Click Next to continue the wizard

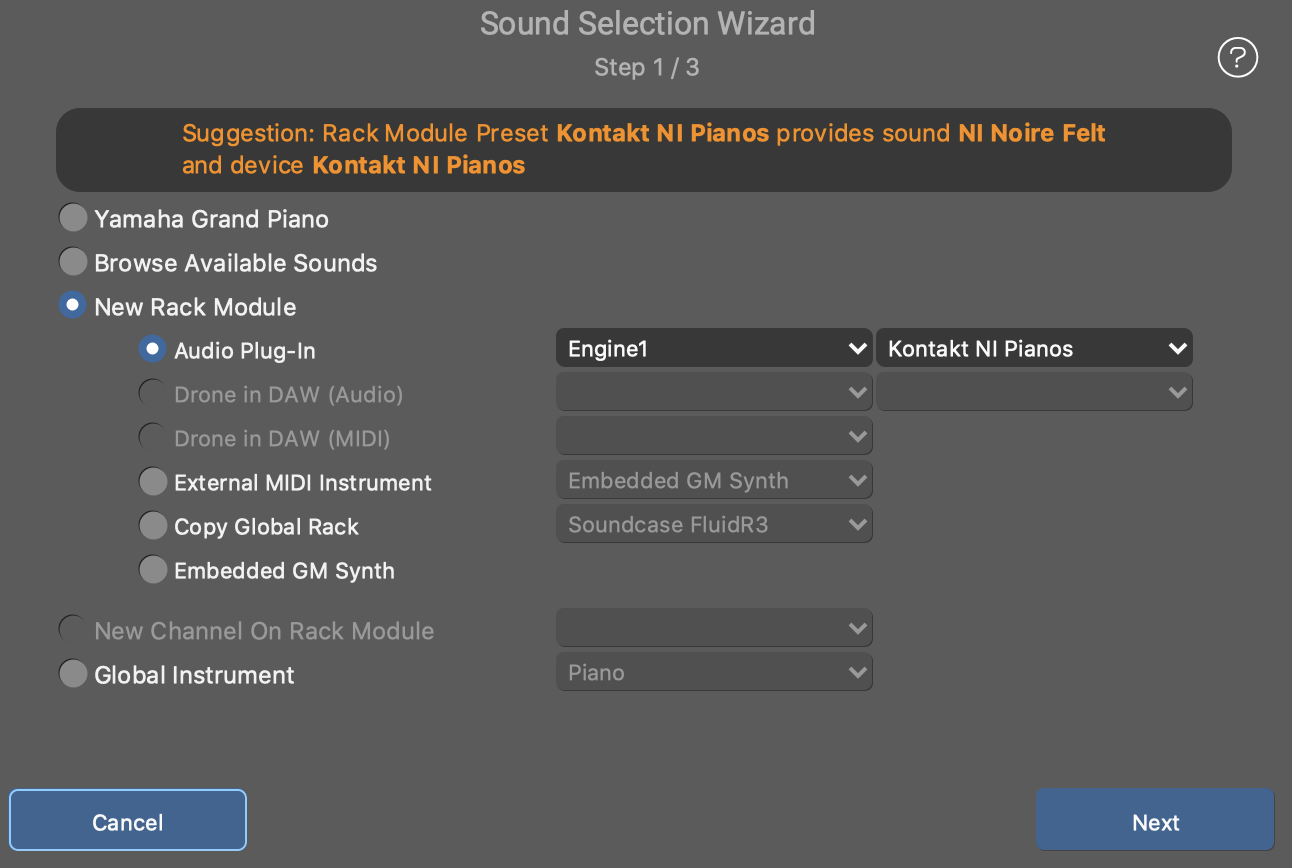click(x=1155, y=822)
